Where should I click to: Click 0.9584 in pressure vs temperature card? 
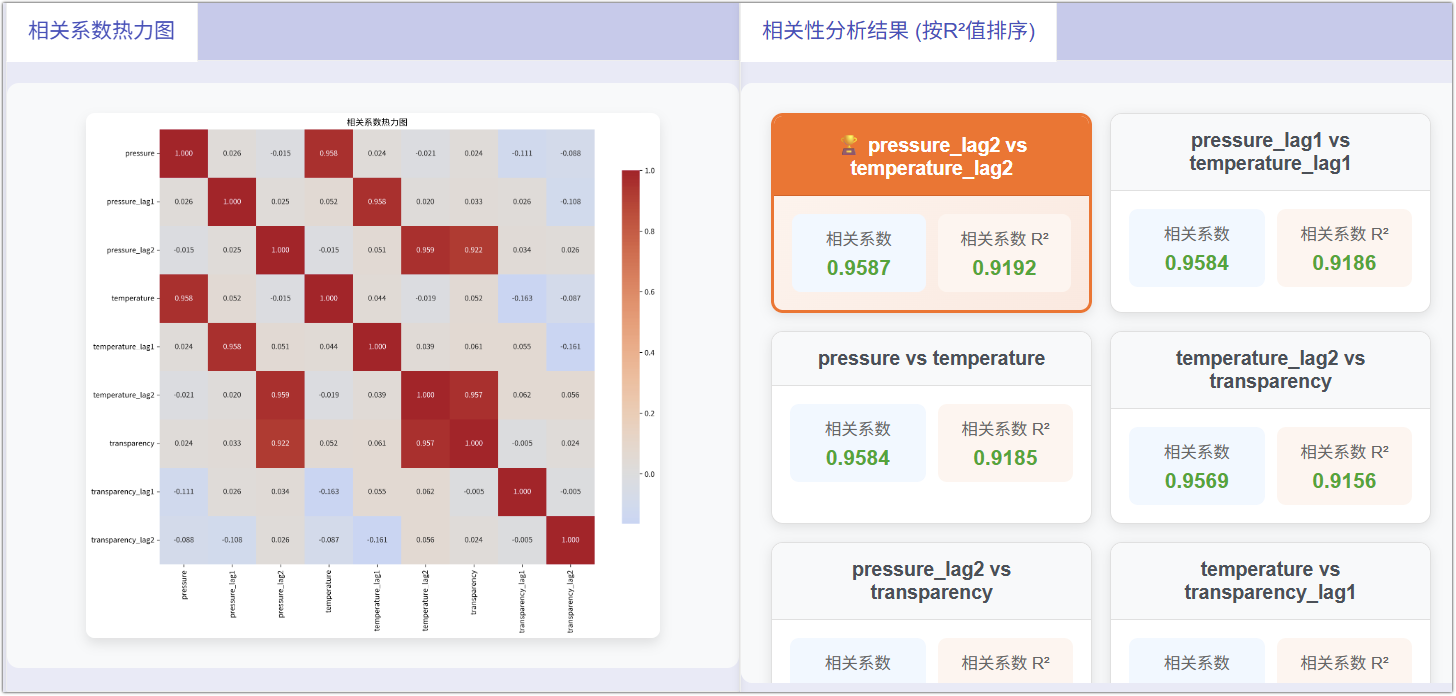click(857, 458)
